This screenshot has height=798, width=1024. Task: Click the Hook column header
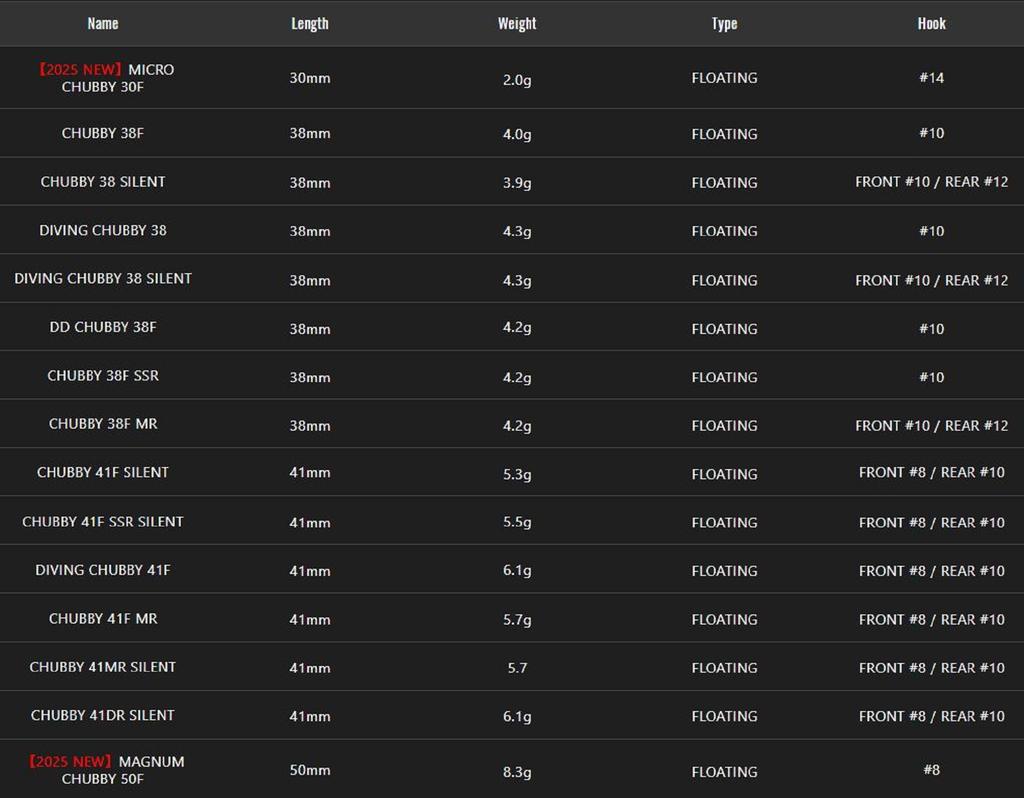click(931, 23)
